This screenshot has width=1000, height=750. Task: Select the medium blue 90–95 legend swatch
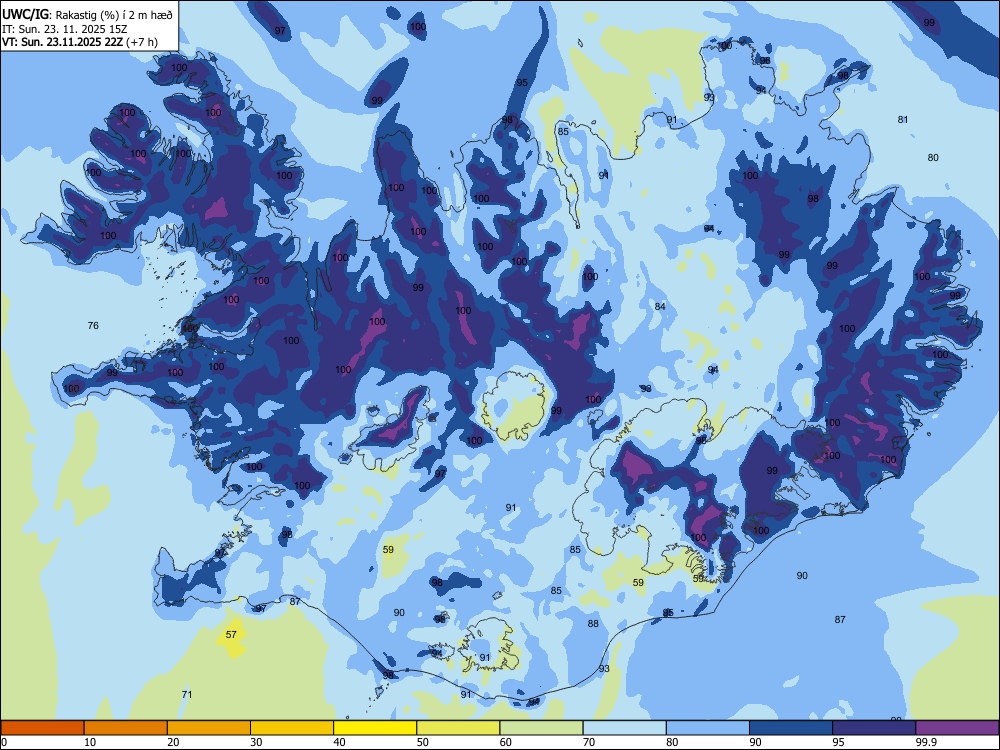coord(791,728)
